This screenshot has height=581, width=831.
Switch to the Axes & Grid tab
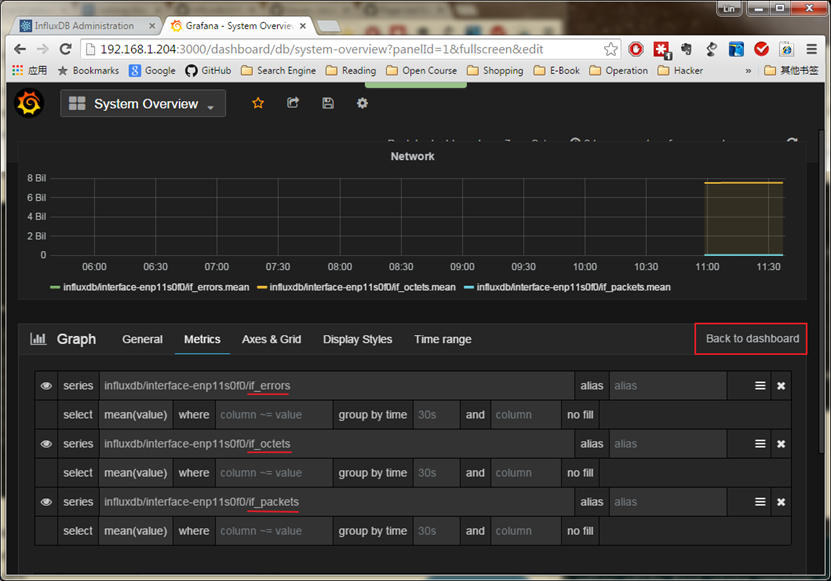click(271, 339)
